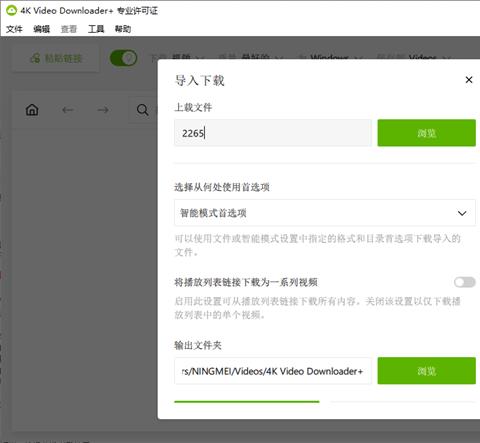Open the 帮助 menu
The height and width of the screenshot is (443, 480).
(x=123, y=29)
